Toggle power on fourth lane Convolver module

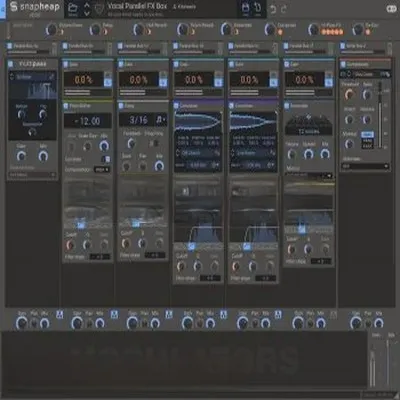[x=176, y=106]
